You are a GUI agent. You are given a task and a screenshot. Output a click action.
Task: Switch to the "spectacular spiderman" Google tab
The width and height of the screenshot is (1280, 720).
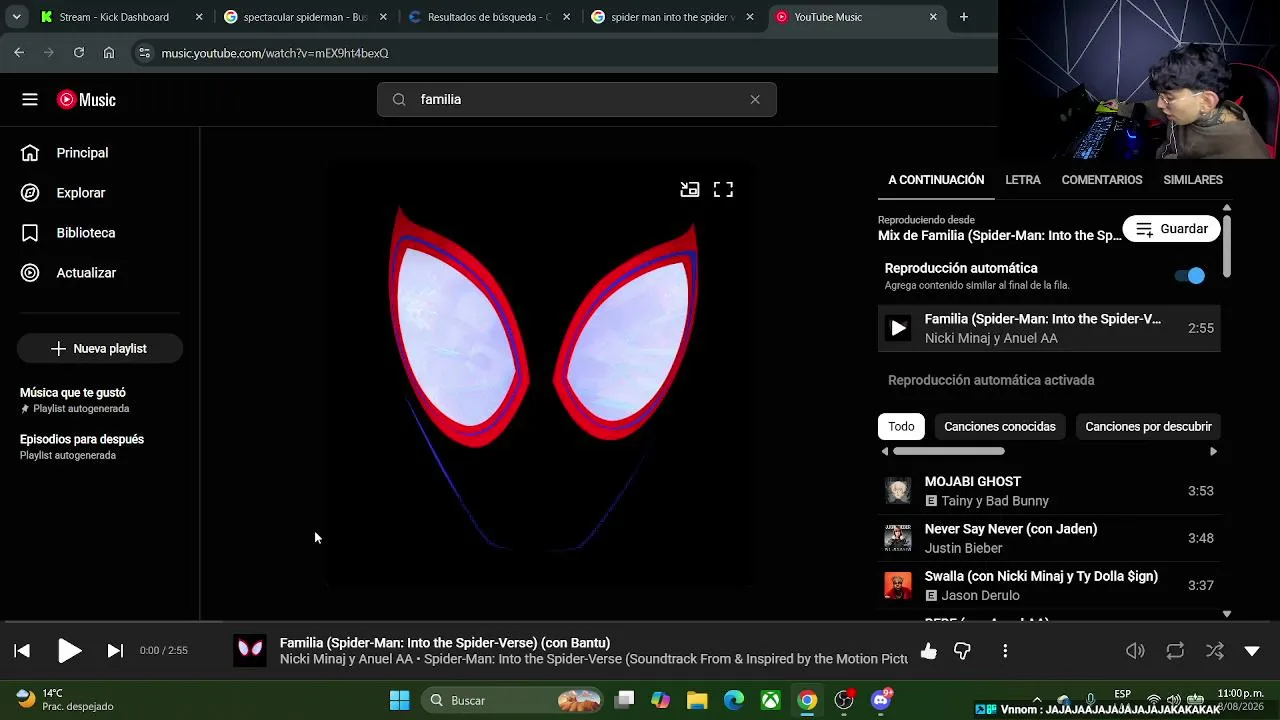point(305,17)
